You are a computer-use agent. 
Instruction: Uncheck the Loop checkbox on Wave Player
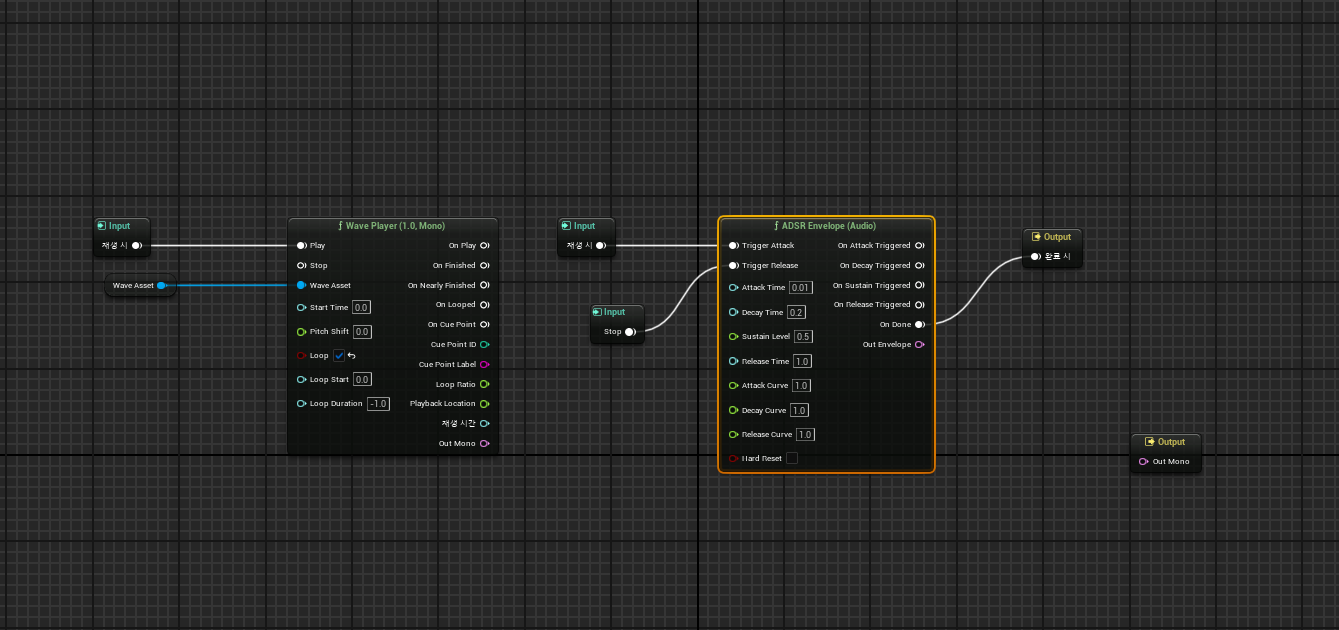[x=339, y=355]
